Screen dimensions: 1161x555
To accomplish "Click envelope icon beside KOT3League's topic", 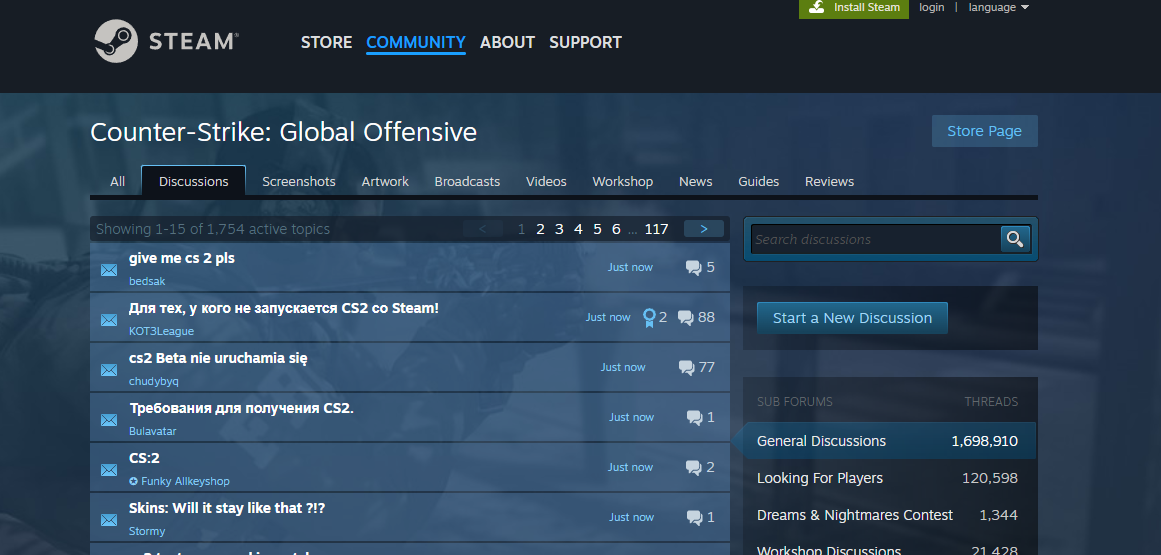I will click(109, 320).
